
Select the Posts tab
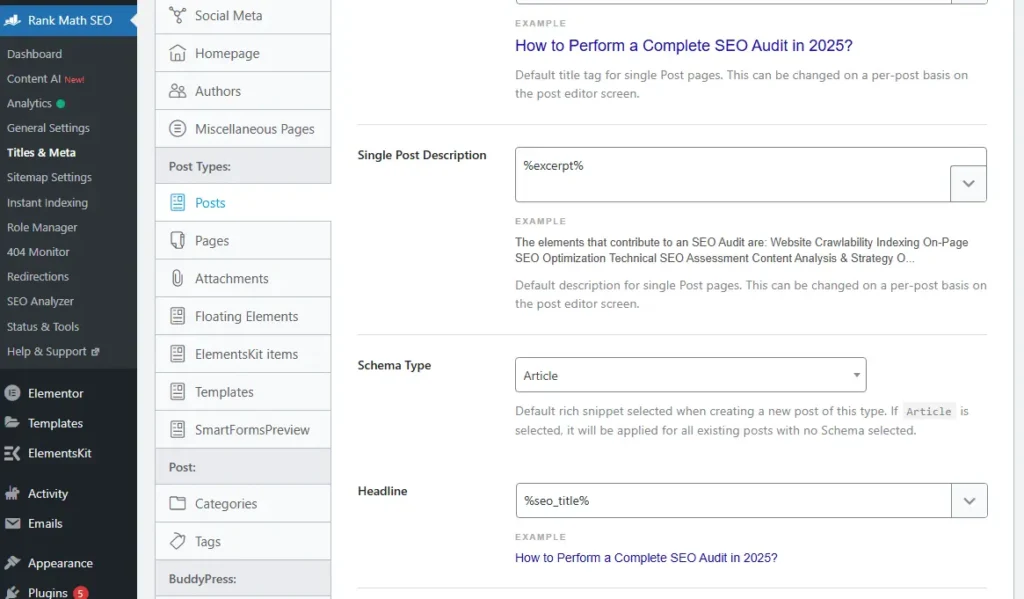[243, 202]
